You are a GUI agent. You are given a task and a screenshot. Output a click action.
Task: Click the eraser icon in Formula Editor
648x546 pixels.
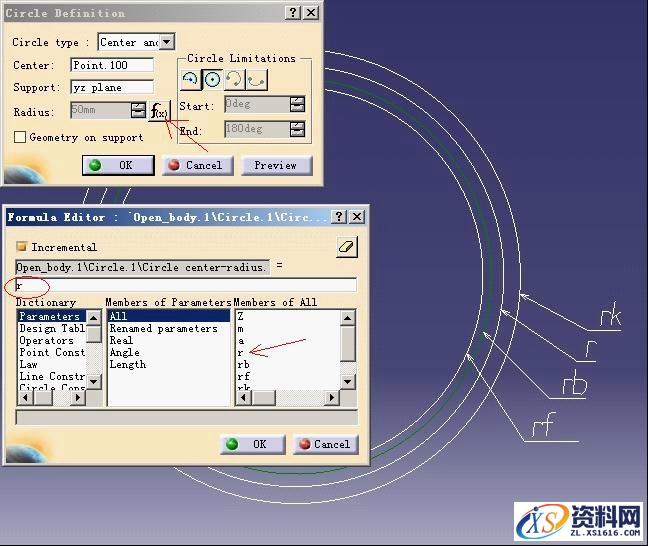[346, 247]
